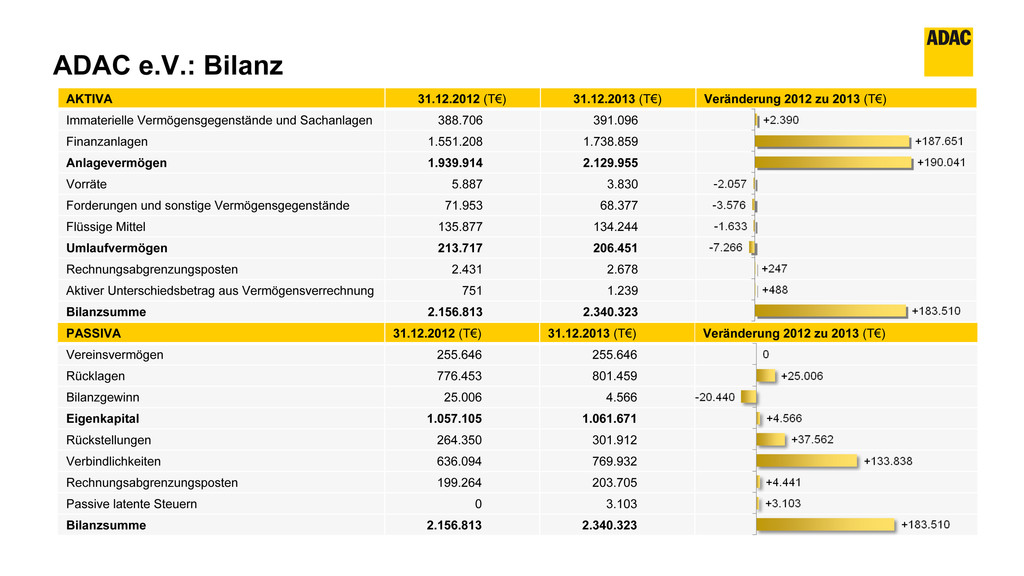The image size is (1024, 576).
Task: Select Flüssige Mittel 2012 value 135.877
Action: point(460,227)
